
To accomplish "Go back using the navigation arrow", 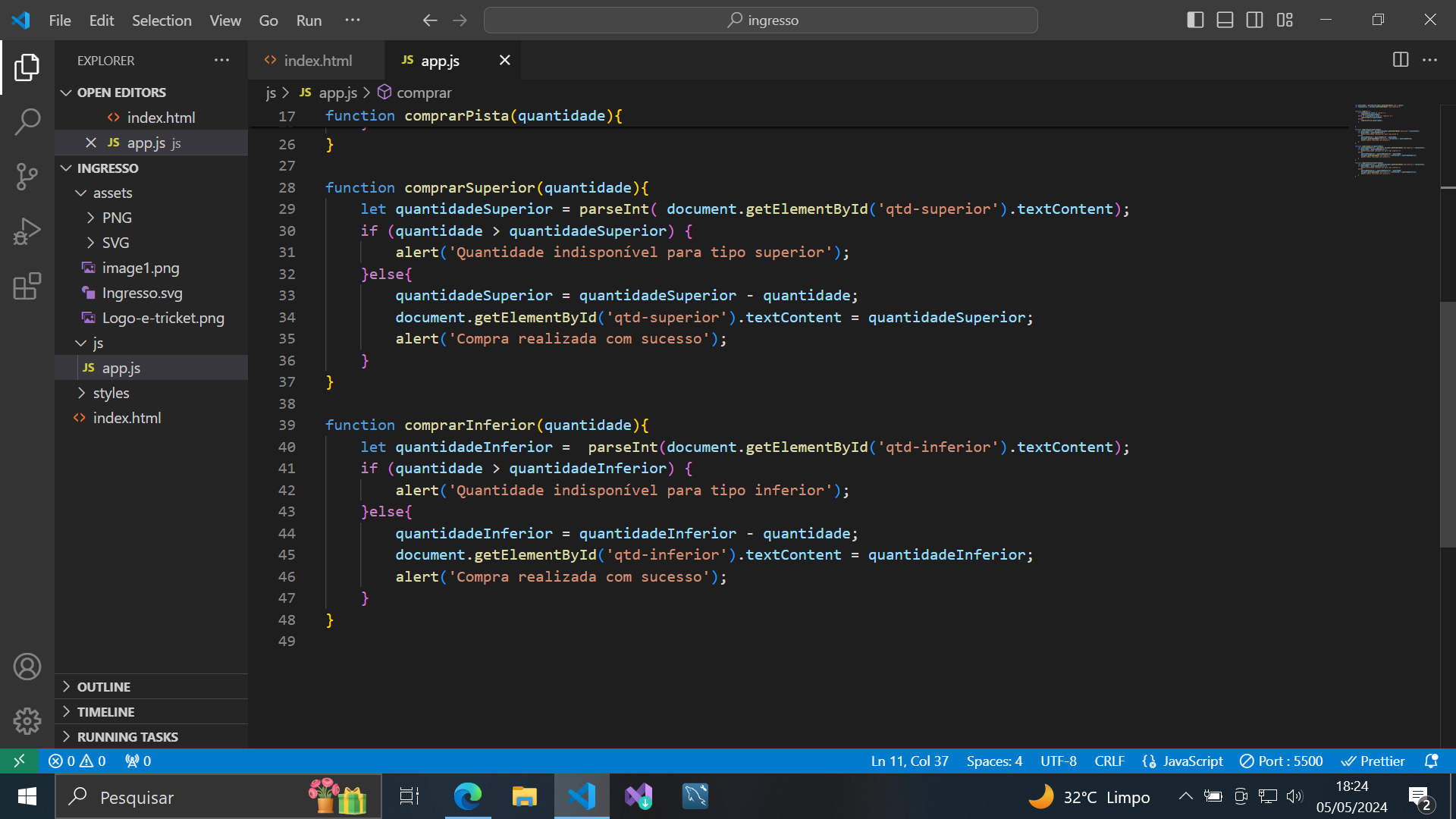I will [430, 20].
